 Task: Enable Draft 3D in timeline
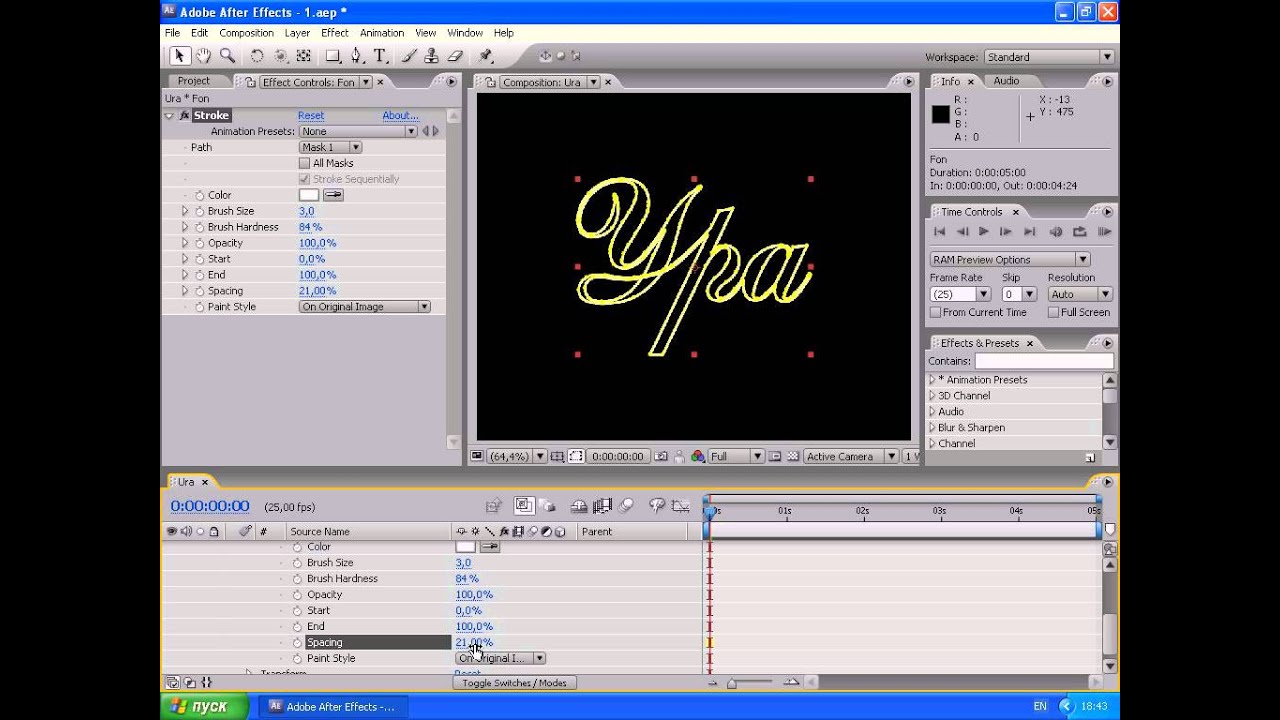tap(550, 506)
